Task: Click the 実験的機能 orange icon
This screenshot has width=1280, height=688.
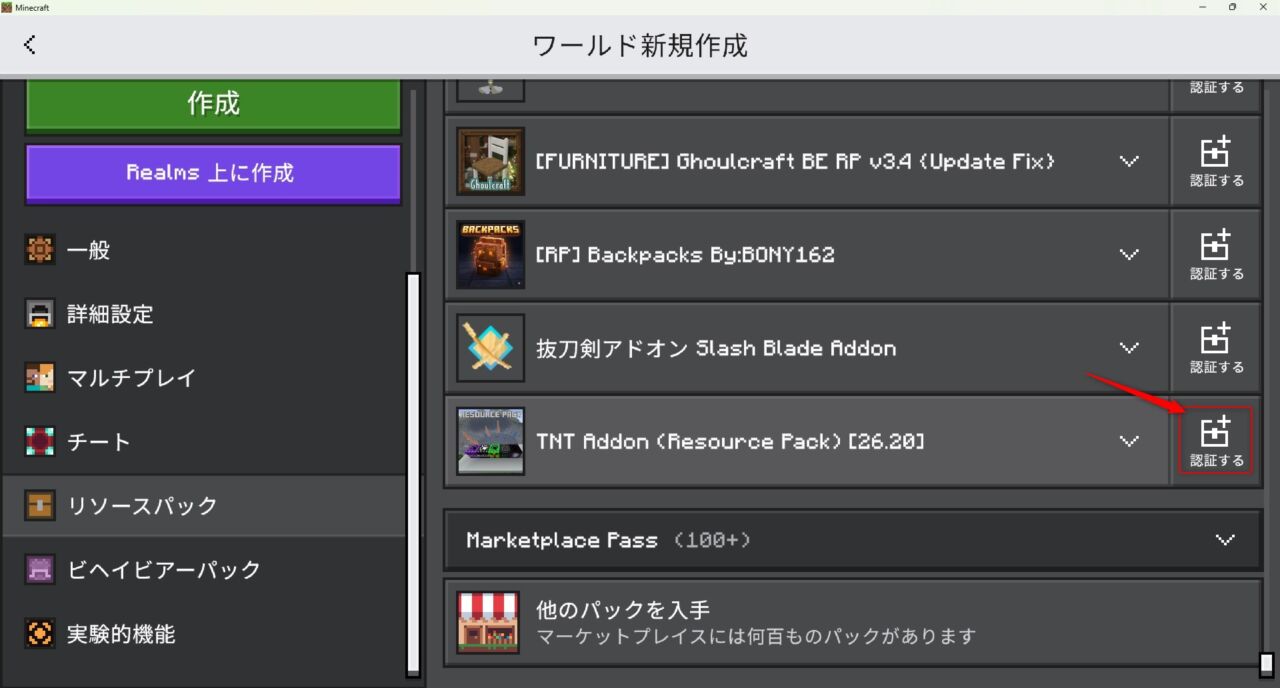Action: point(40,634)
